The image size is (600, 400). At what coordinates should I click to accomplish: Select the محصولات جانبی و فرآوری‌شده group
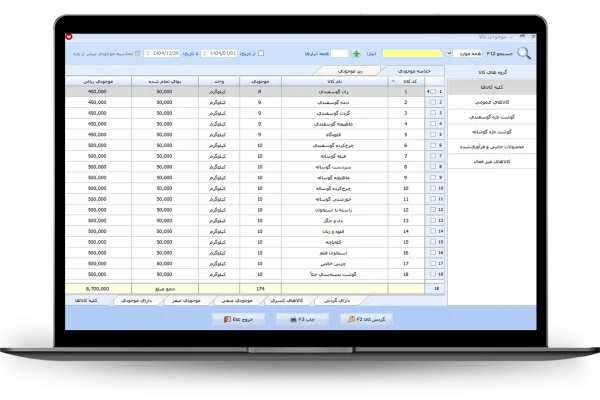click(x=492, y=147)
